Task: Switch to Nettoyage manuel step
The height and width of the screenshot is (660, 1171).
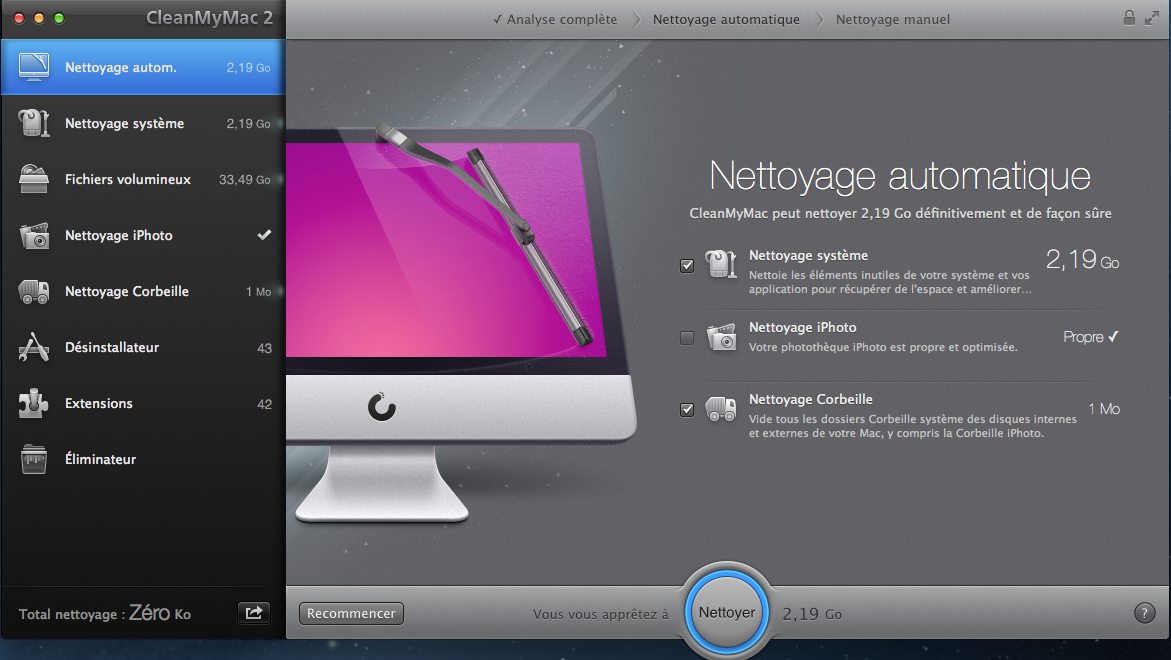Action: pos(892,19)
